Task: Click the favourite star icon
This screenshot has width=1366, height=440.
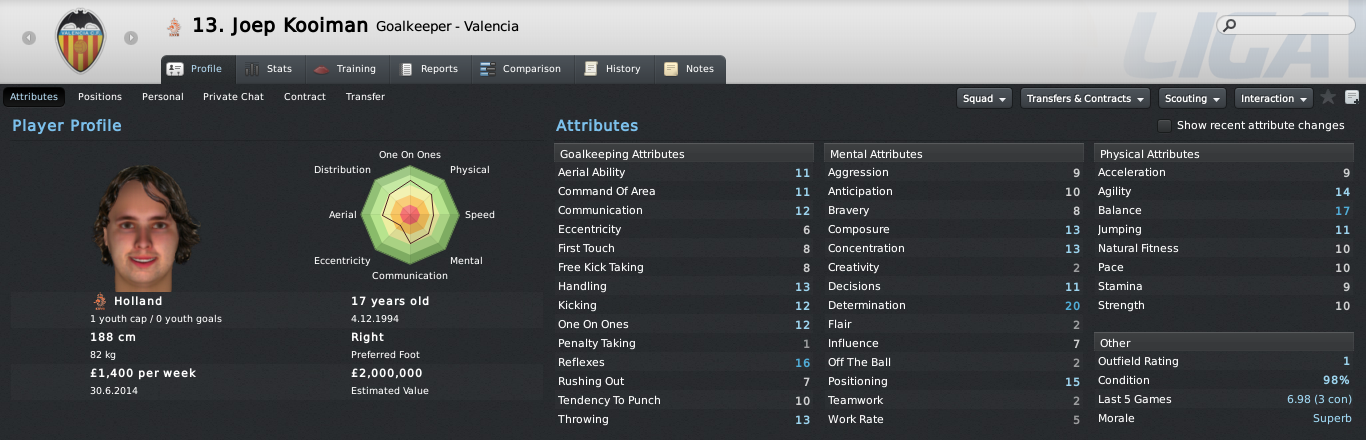Action: point(1328,97)
